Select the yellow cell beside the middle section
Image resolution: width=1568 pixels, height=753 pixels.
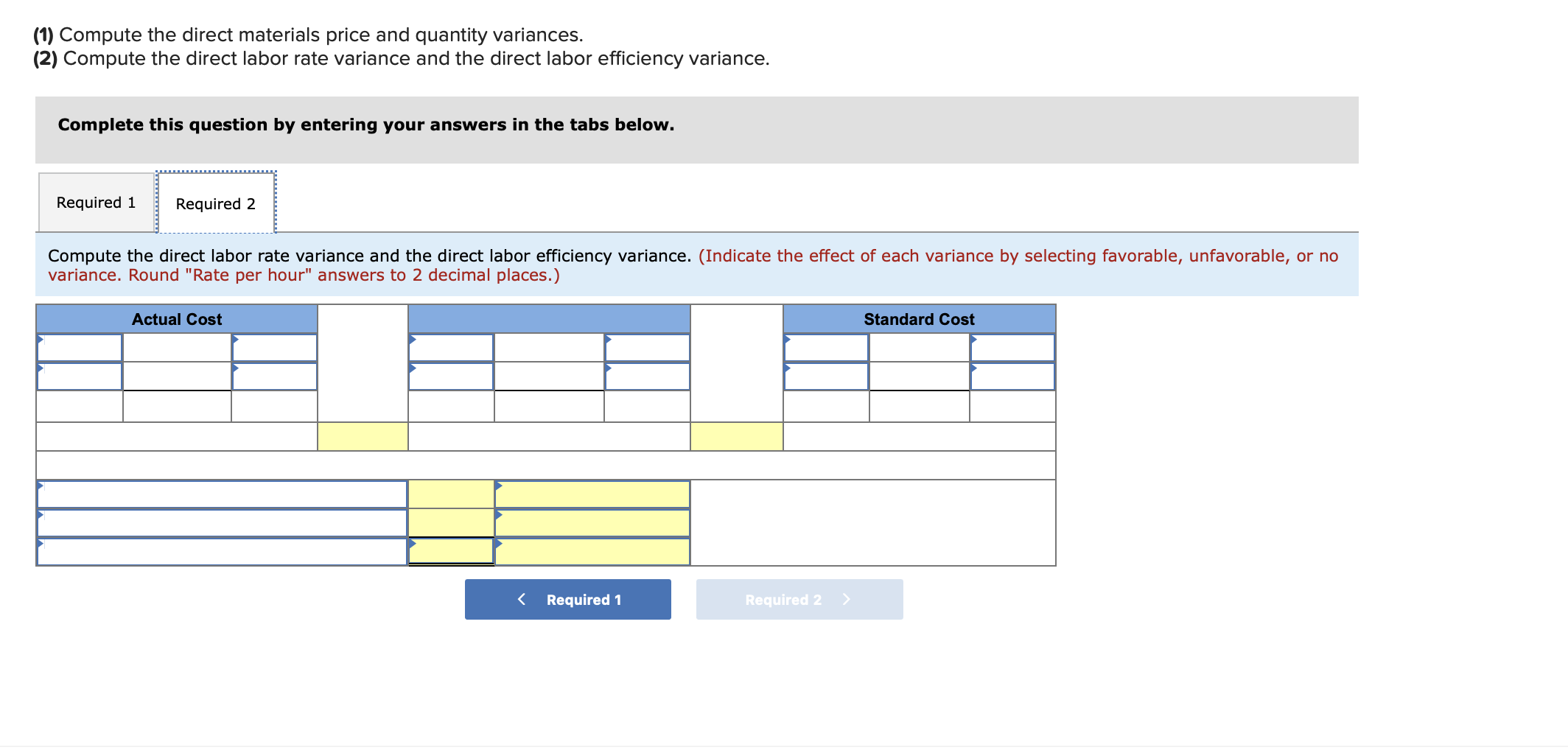point(735,435)
